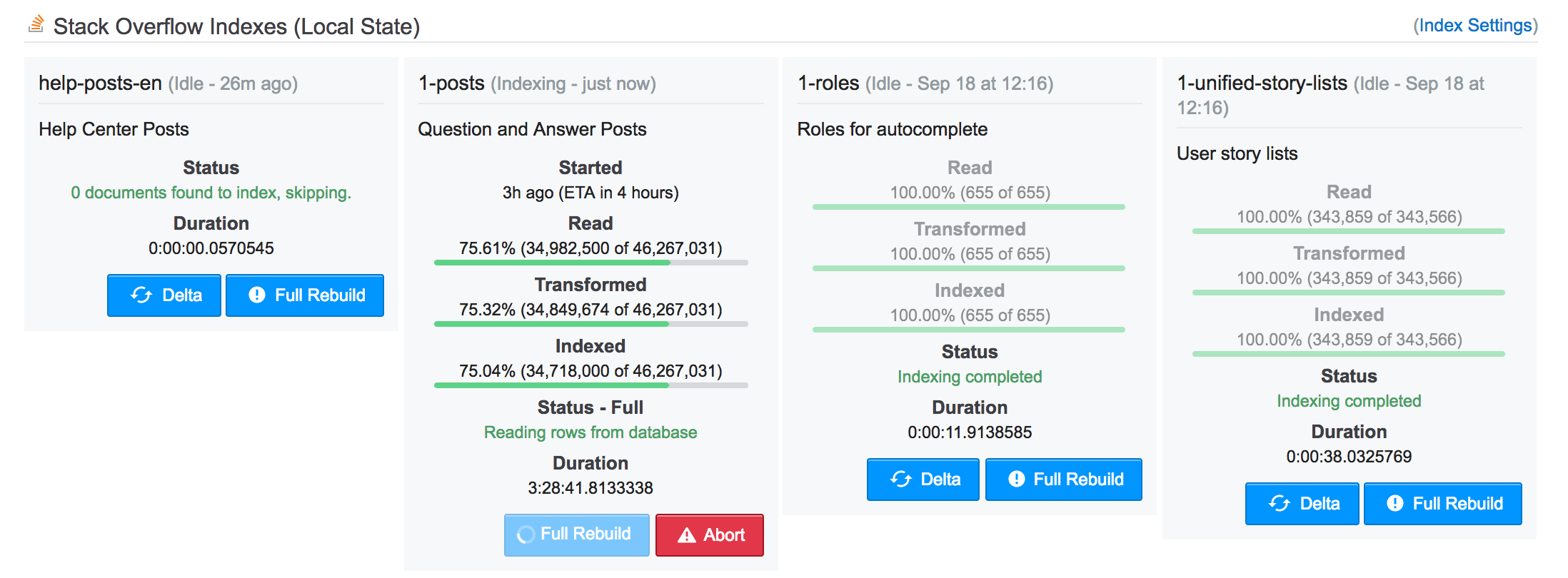Start Full Rebuild for 1-roles index
Viewport: 1568px width, 578px height.
[x=1064, y=480]
